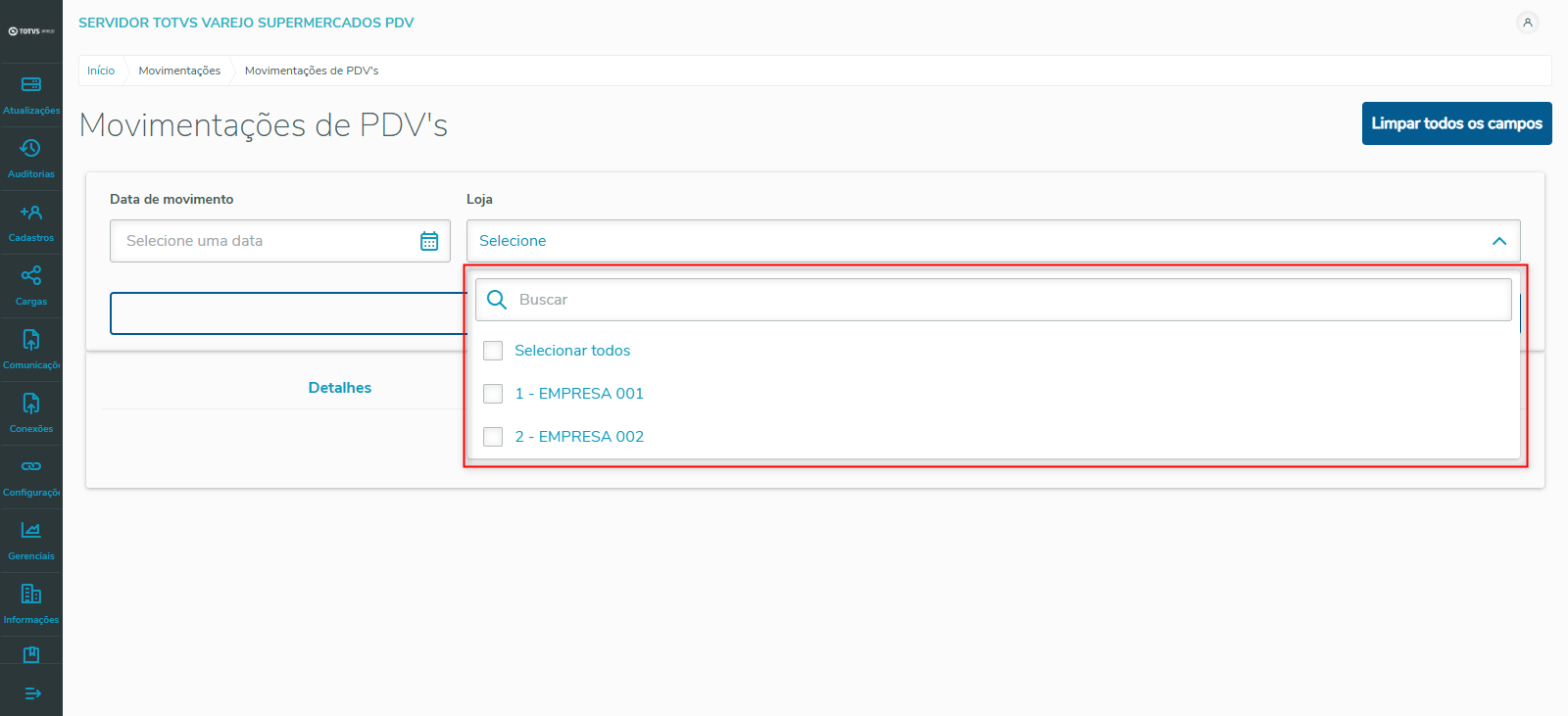Open the Cargas share icon
The image size is (1568, 716).
click(31, 276)
